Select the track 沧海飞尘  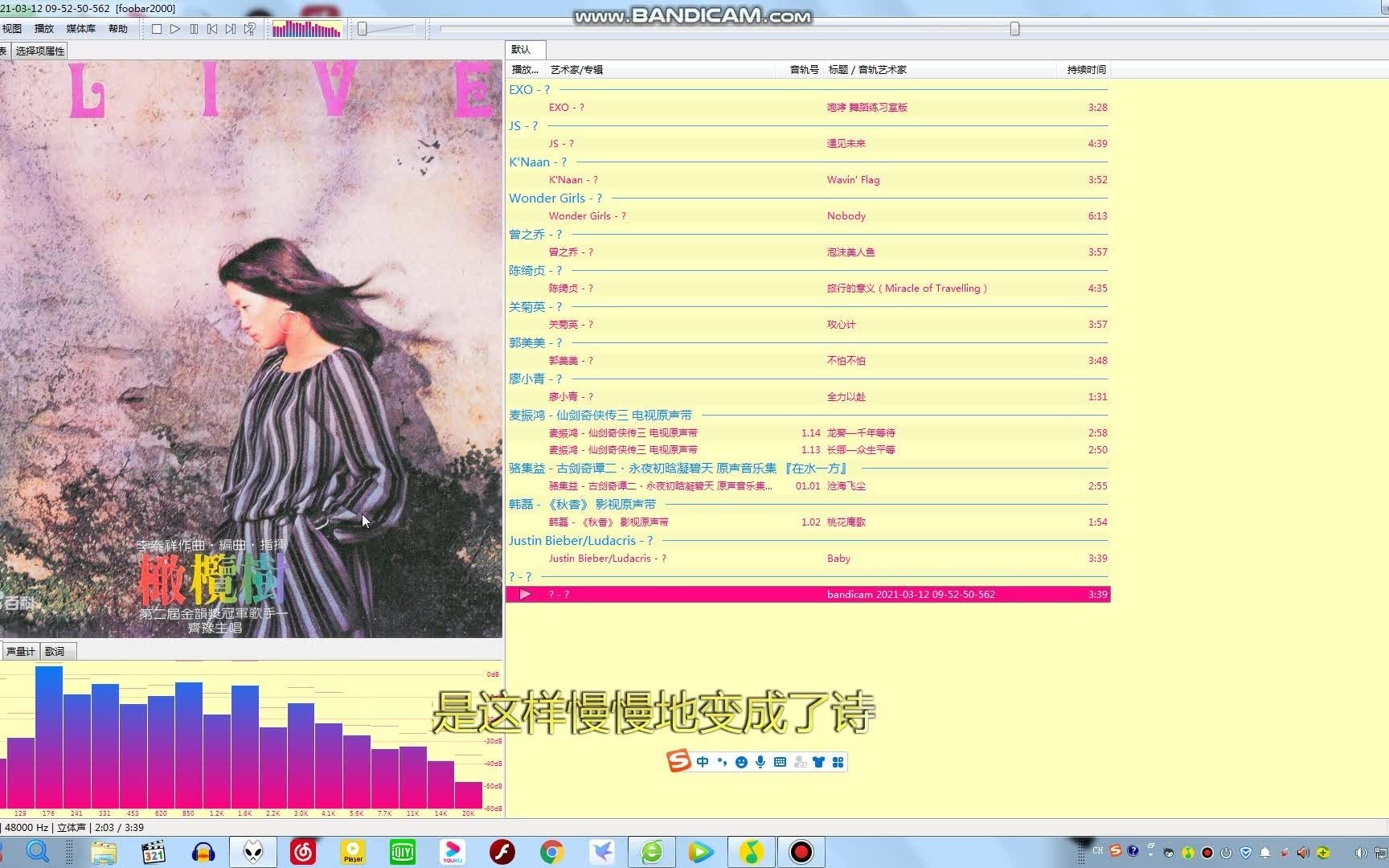[808, 486]
